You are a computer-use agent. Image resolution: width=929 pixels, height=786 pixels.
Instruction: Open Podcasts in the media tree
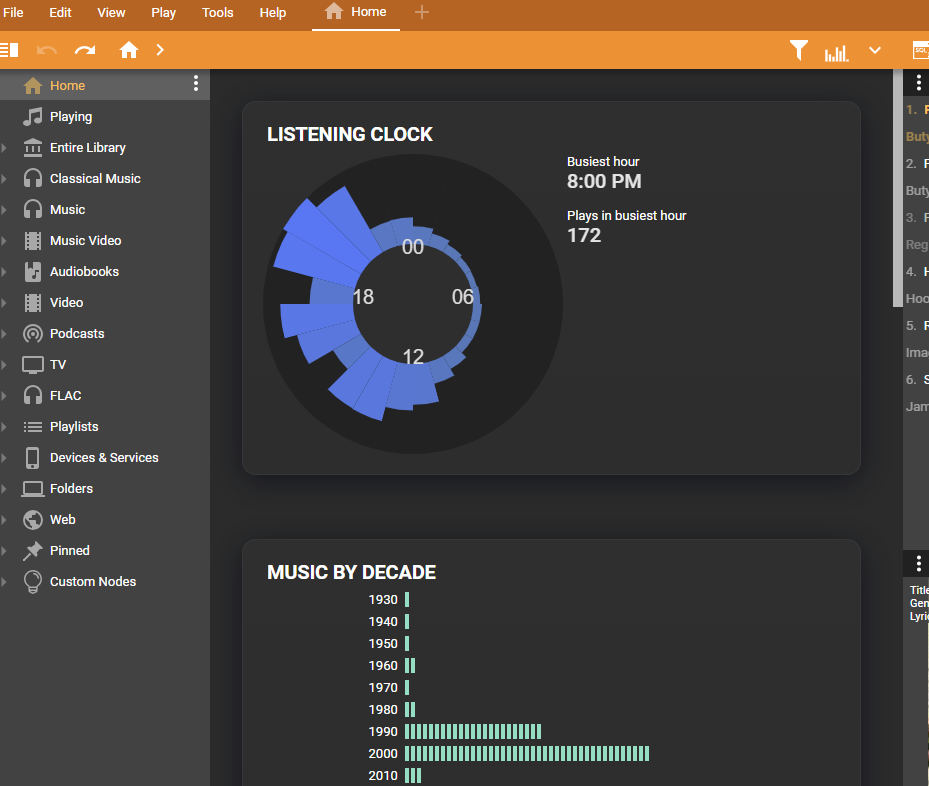click(x=77, y=333)
